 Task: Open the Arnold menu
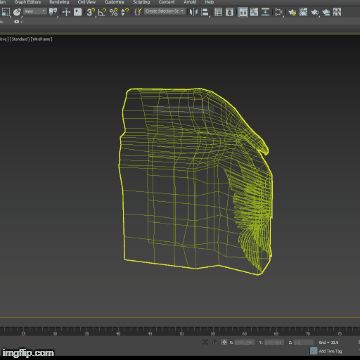pos(190,2)
